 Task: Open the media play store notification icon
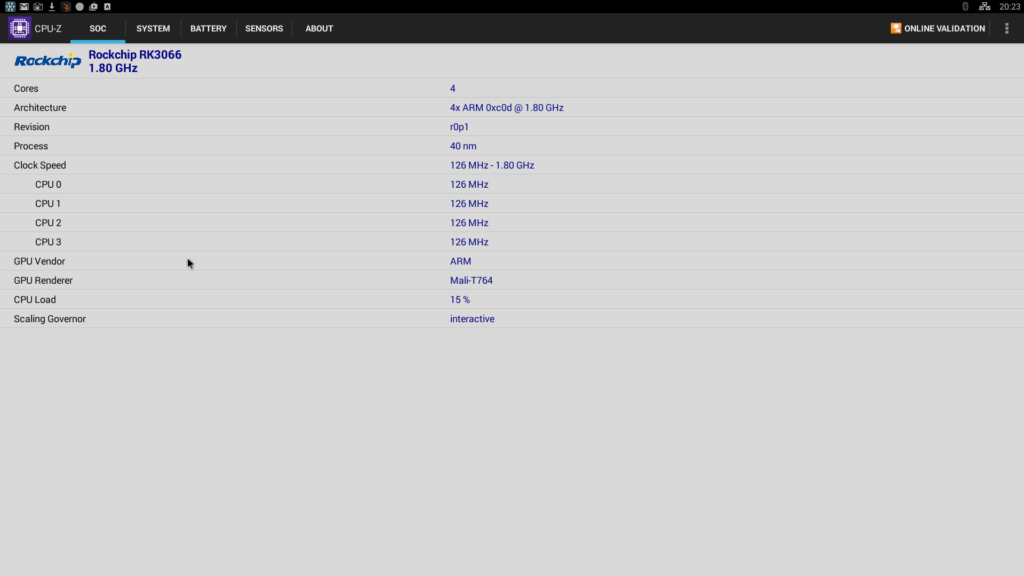(93, 7)
